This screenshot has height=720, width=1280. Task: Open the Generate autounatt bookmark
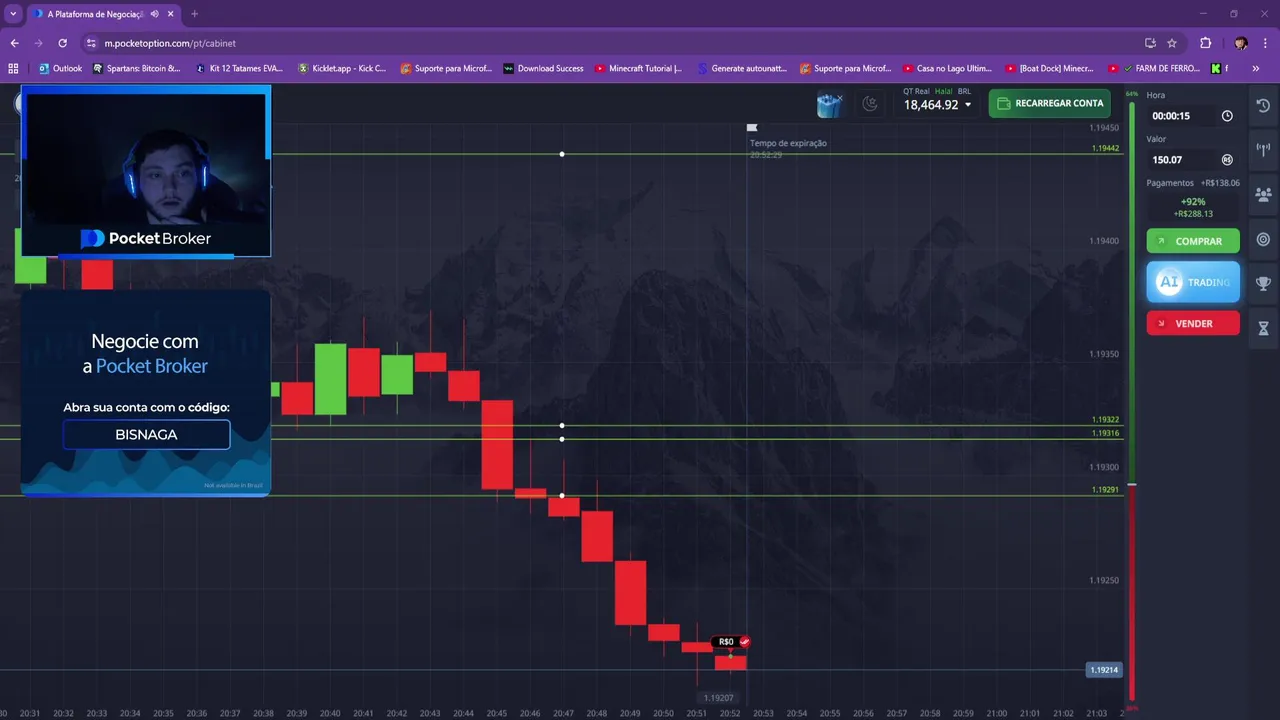pyautogui.click(x=742, y=68)
